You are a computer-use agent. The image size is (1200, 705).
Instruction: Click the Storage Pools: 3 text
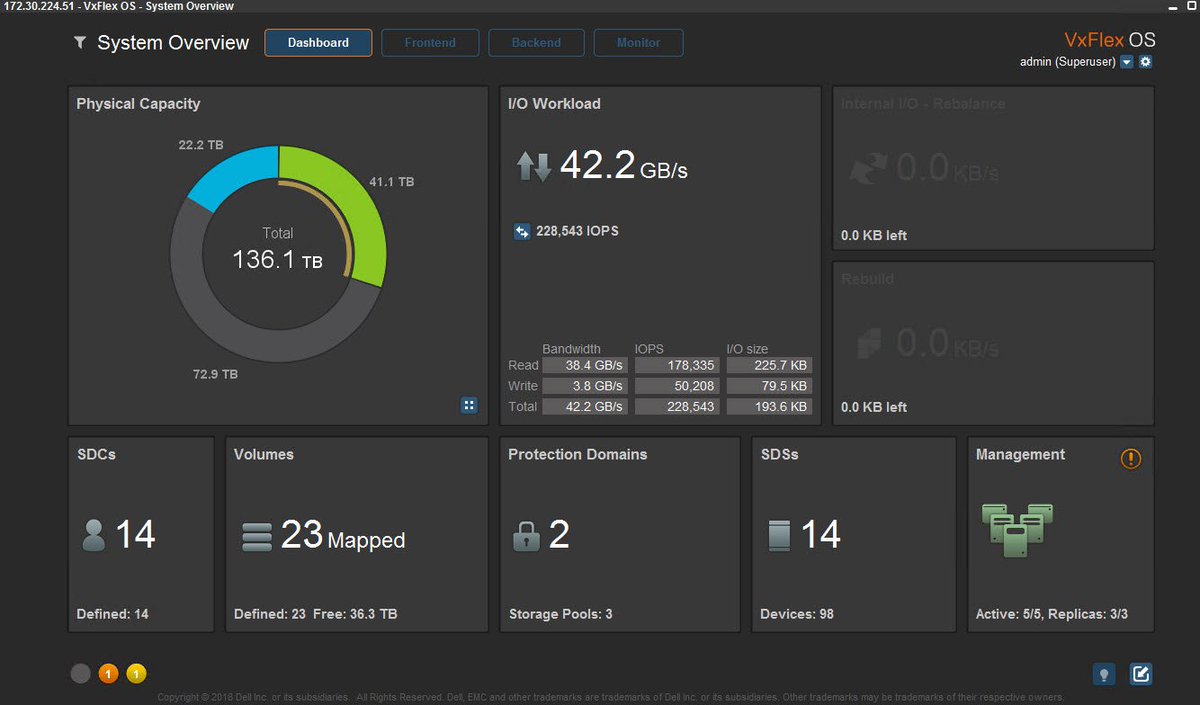click(560, 614)
